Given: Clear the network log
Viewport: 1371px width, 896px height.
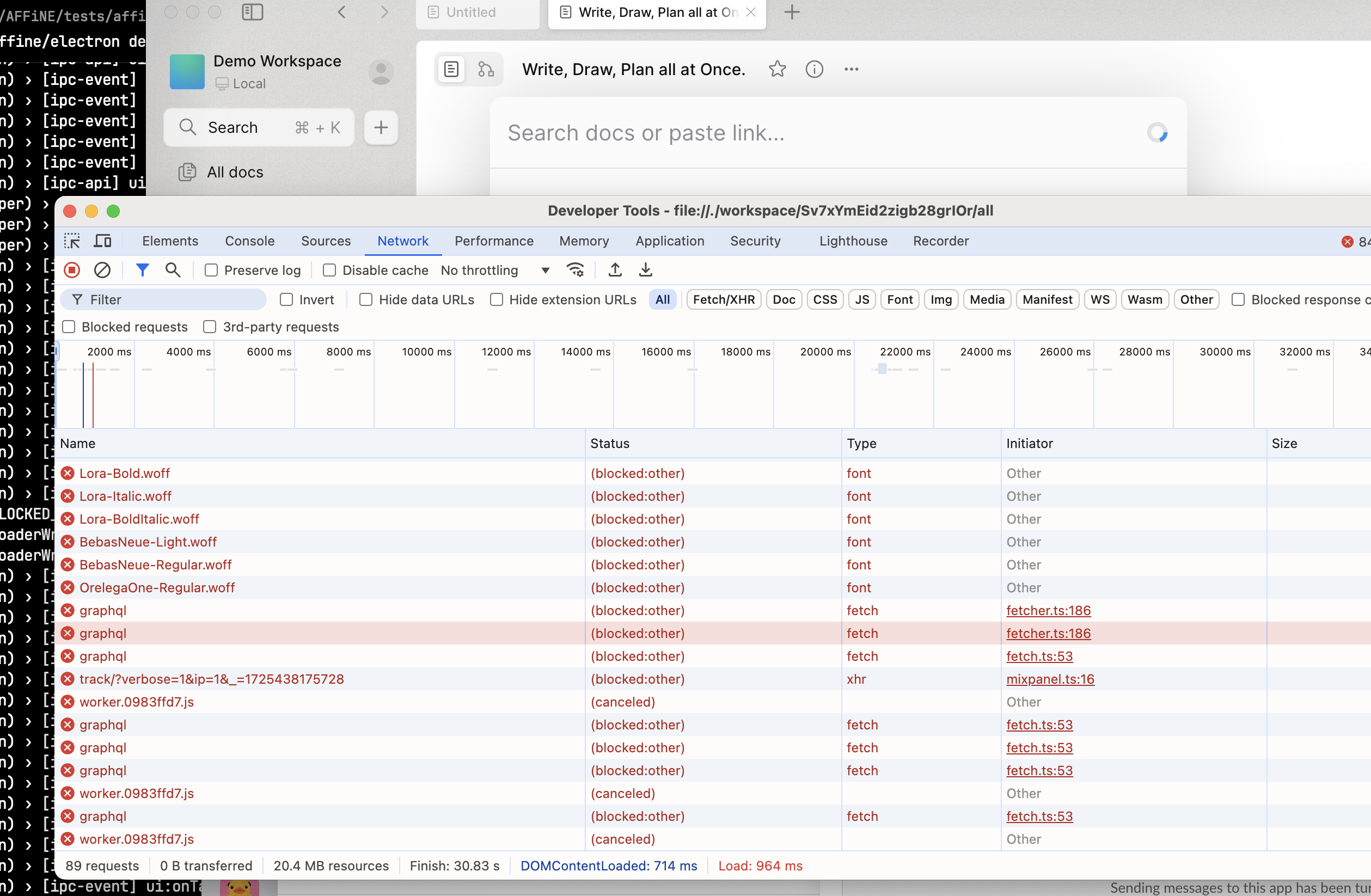Looking at the screenshot, I should [x=102, y=270].
